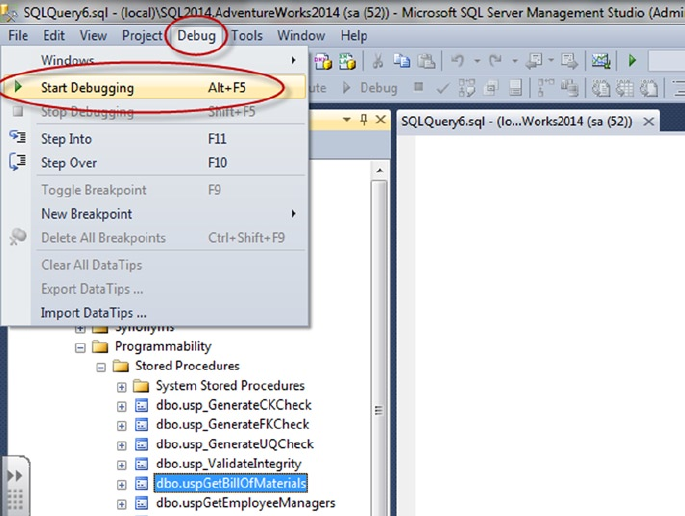Click the Paste toolbar icon
The image size is (685, 516).
tap(426, 61)
